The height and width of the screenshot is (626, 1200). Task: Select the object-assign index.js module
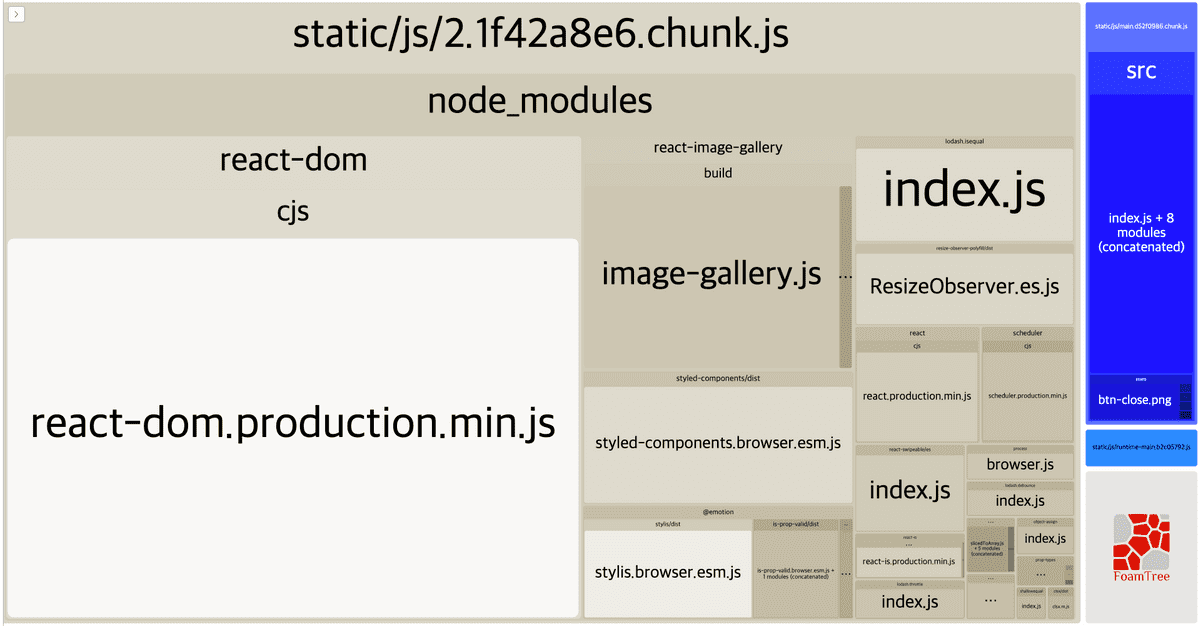[1045, 538]
